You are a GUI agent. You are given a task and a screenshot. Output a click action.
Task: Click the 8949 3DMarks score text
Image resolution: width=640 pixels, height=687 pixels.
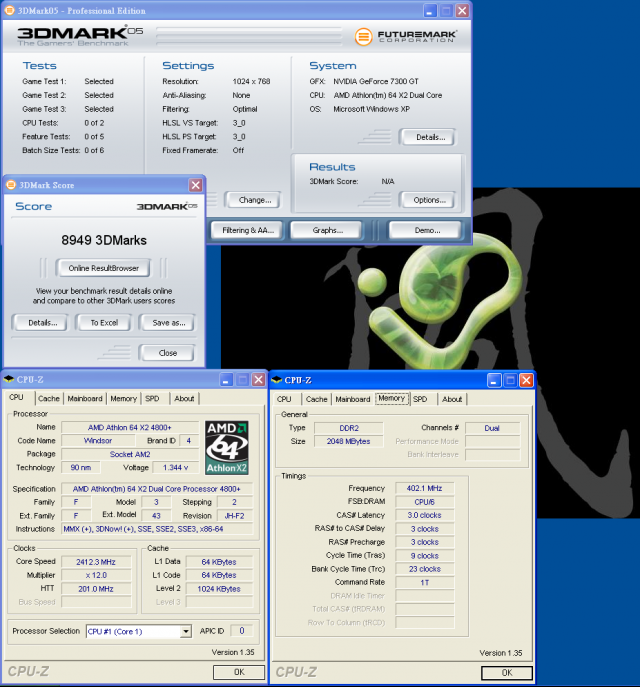click(x=104, y=240)
